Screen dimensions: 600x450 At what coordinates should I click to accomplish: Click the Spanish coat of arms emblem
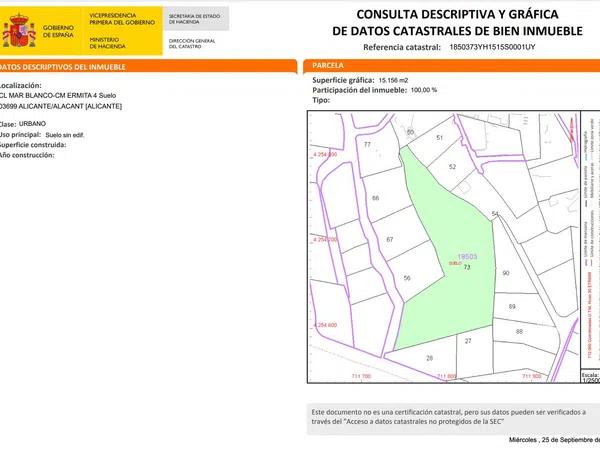(x=18, y=30)
